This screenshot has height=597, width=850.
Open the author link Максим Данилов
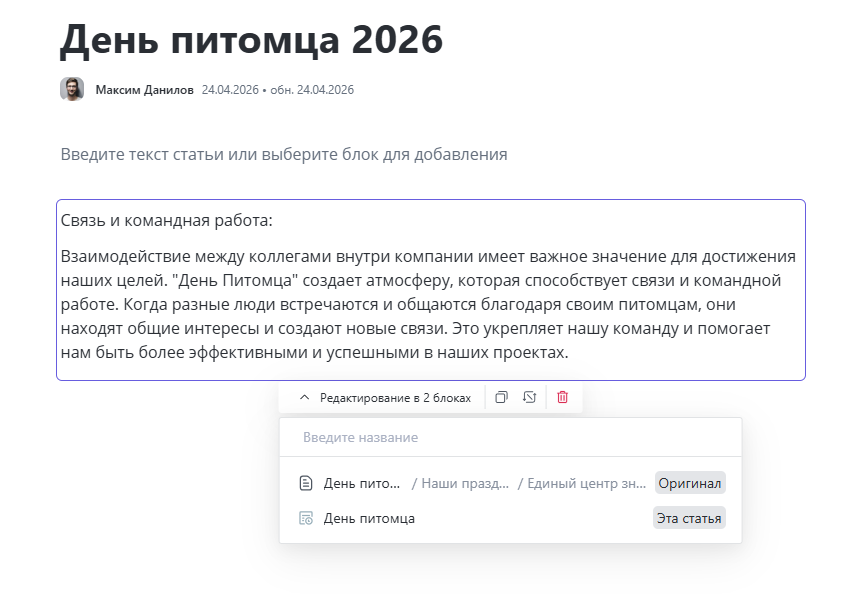(131, 88)
